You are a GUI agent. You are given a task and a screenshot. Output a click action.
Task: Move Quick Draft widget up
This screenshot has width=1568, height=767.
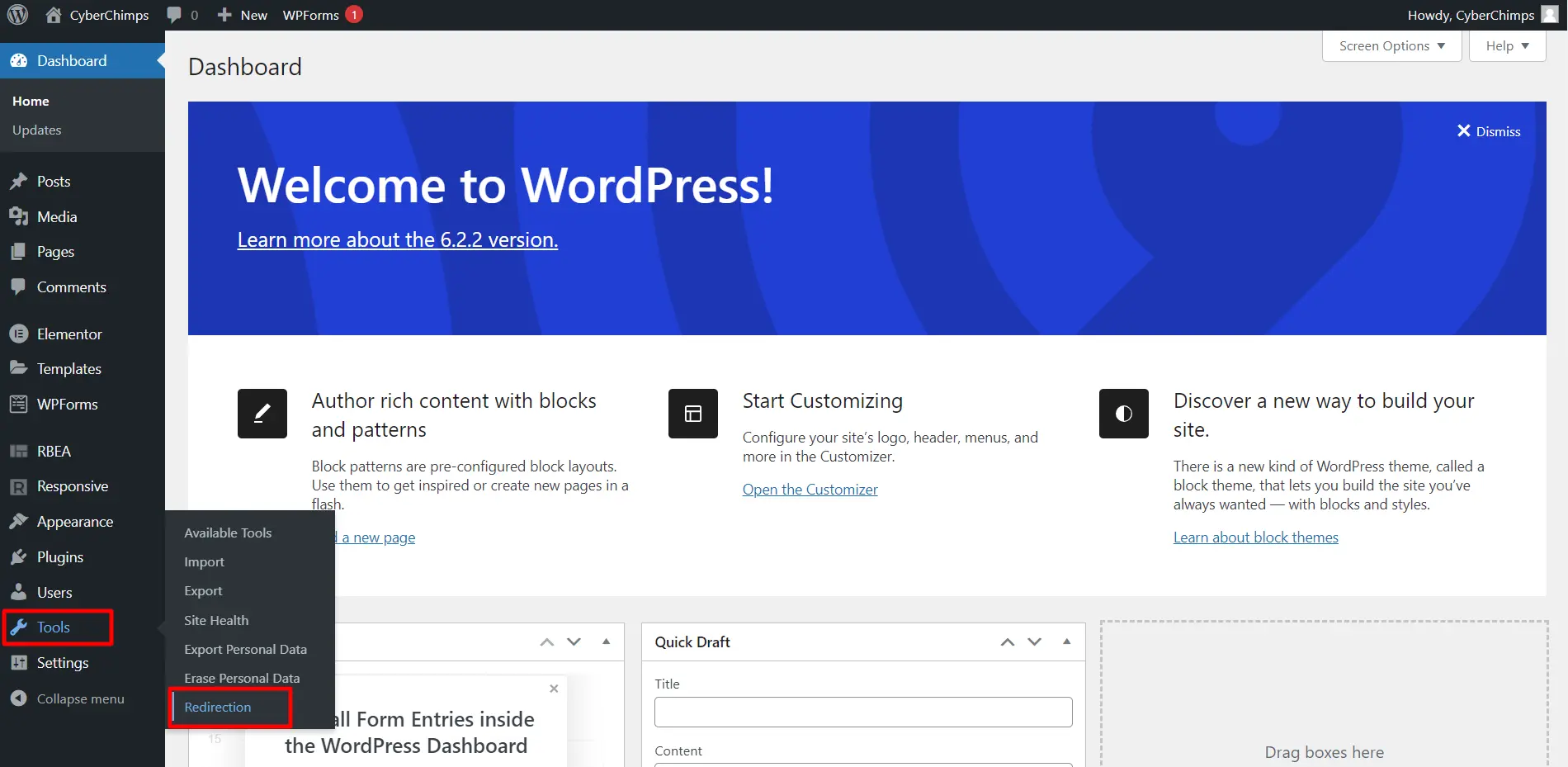point(1008,642)
